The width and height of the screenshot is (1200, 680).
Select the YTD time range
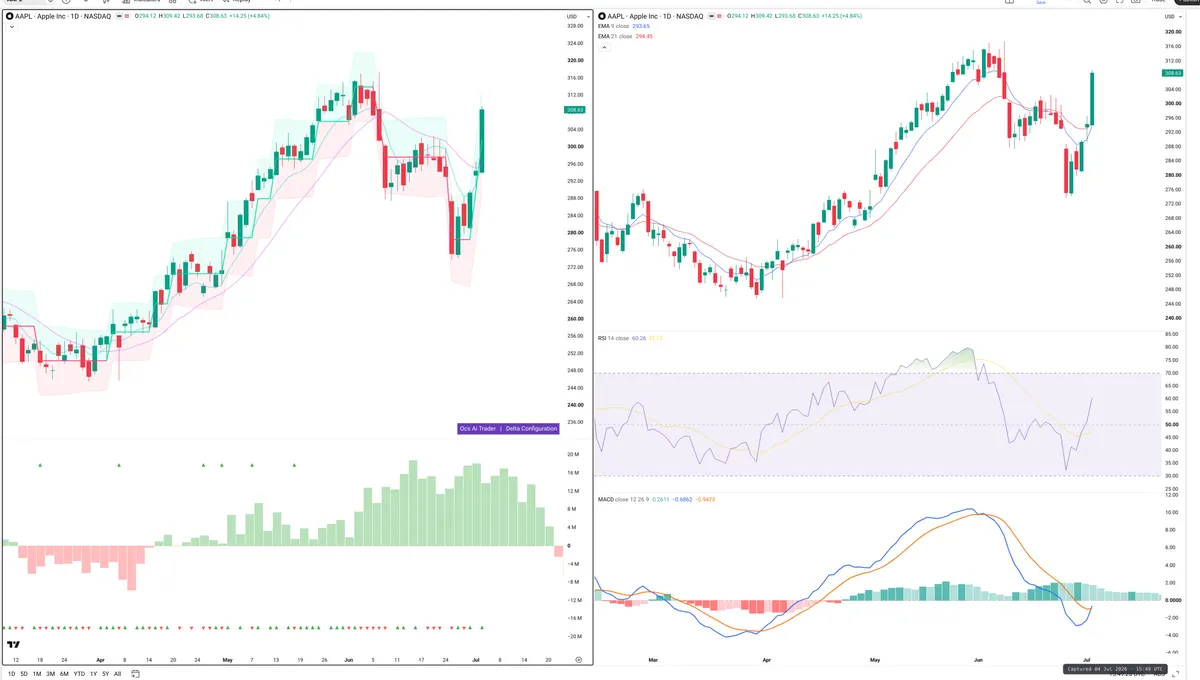point(79,674)
